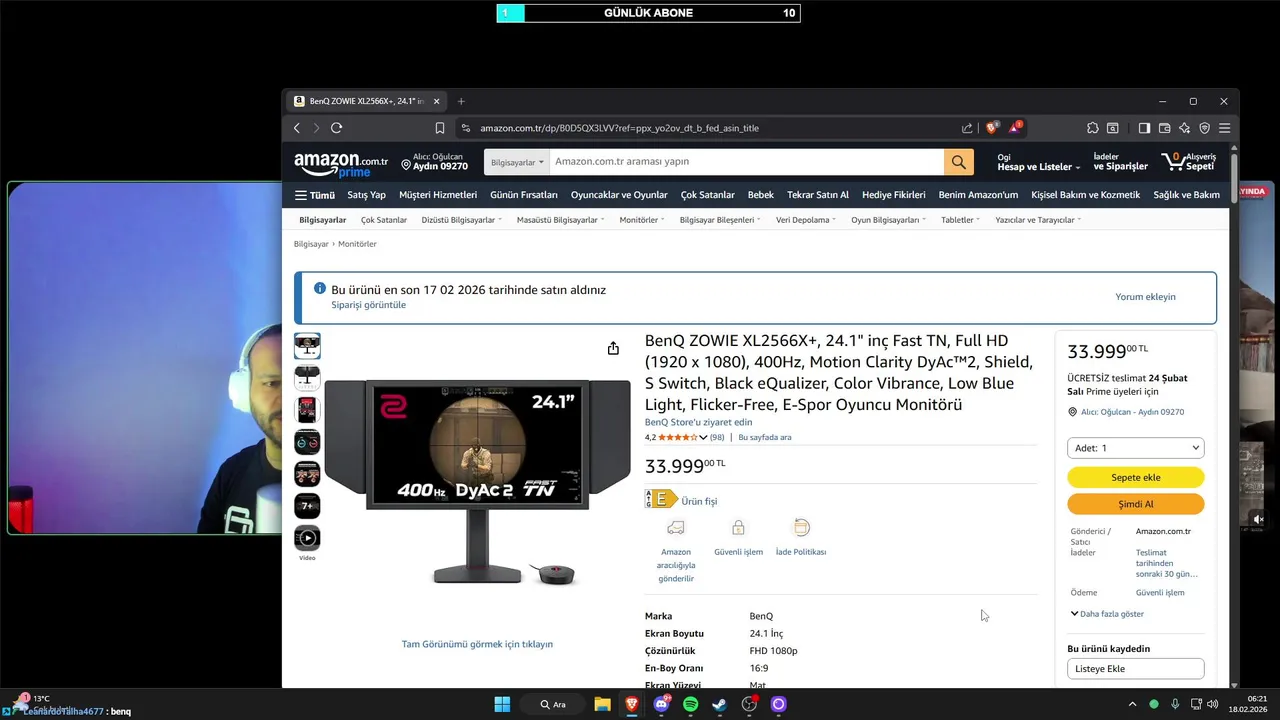The image size is (1280, 720).
Task: Open Steam from the taskbar
Action: tap(720, 704)
